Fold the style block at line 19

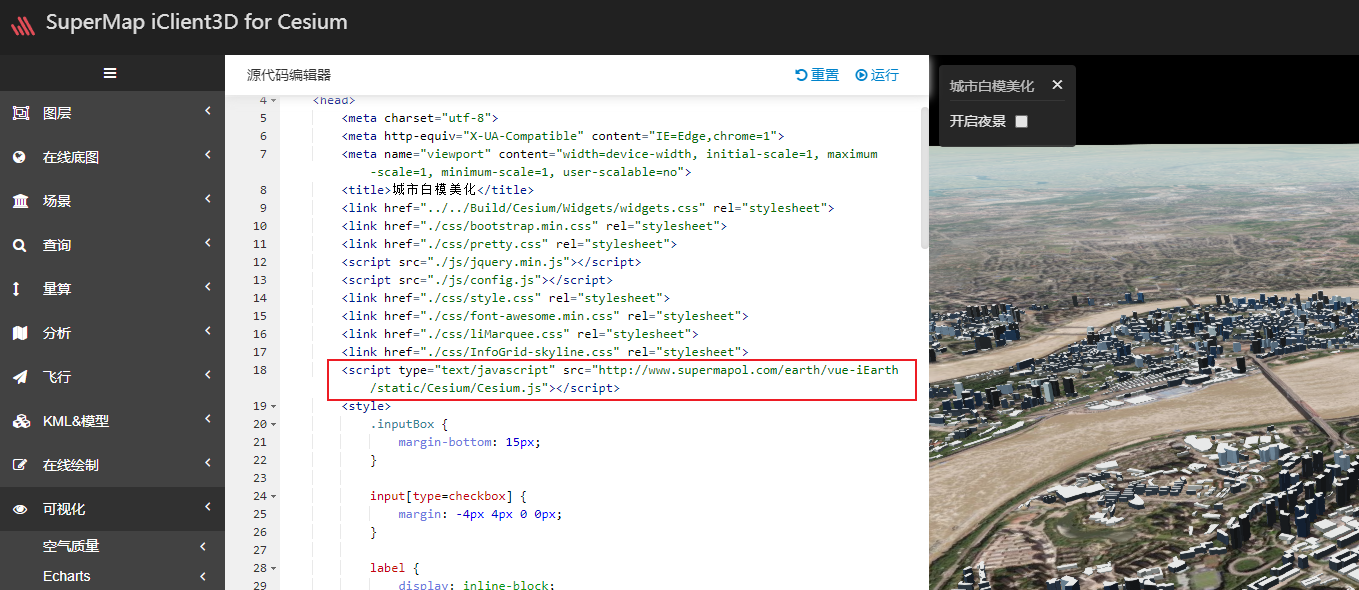click(x=273, y=406)
